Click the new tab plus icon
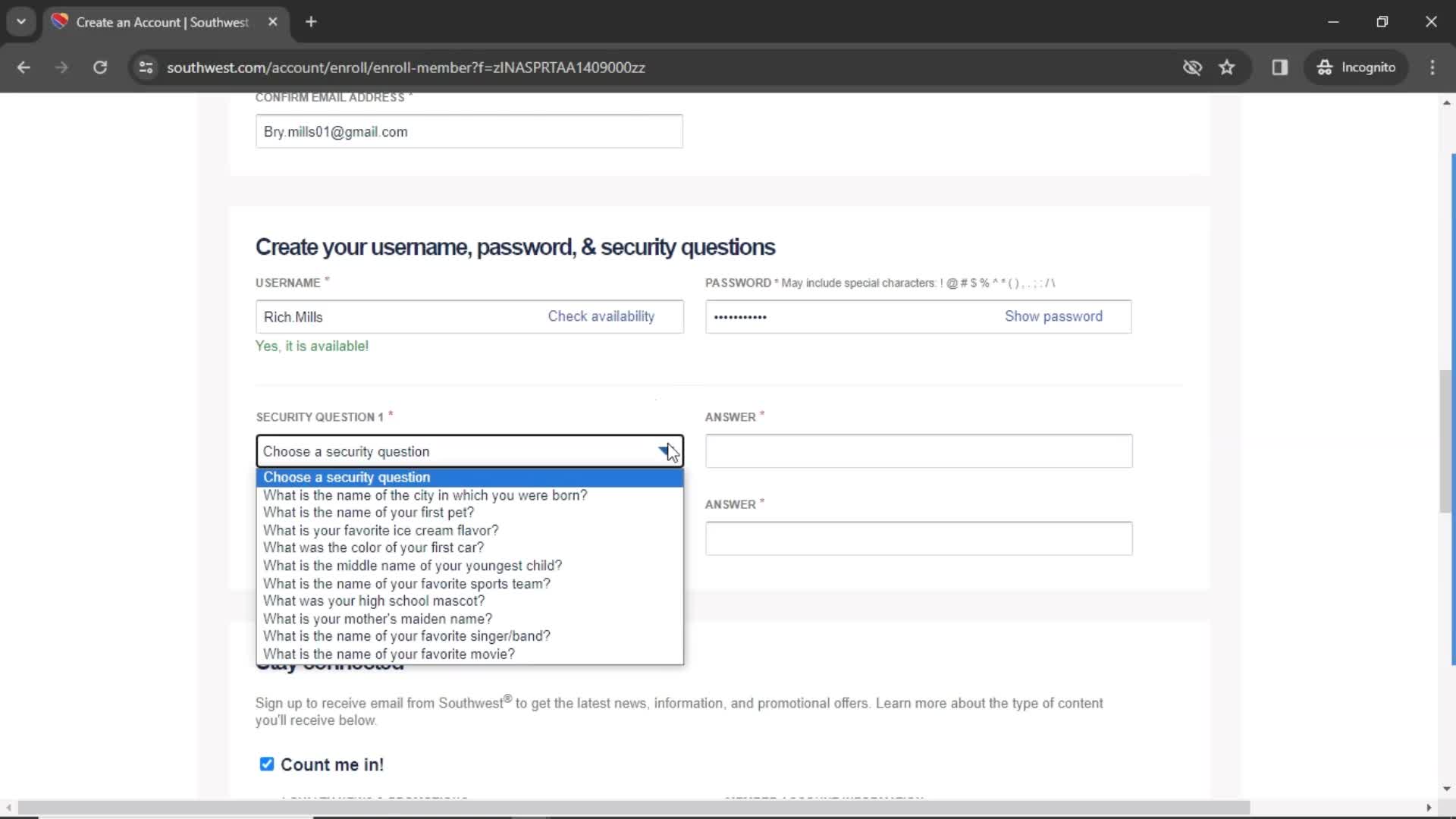Screen dimensions: 1456x819 [312, 22]
